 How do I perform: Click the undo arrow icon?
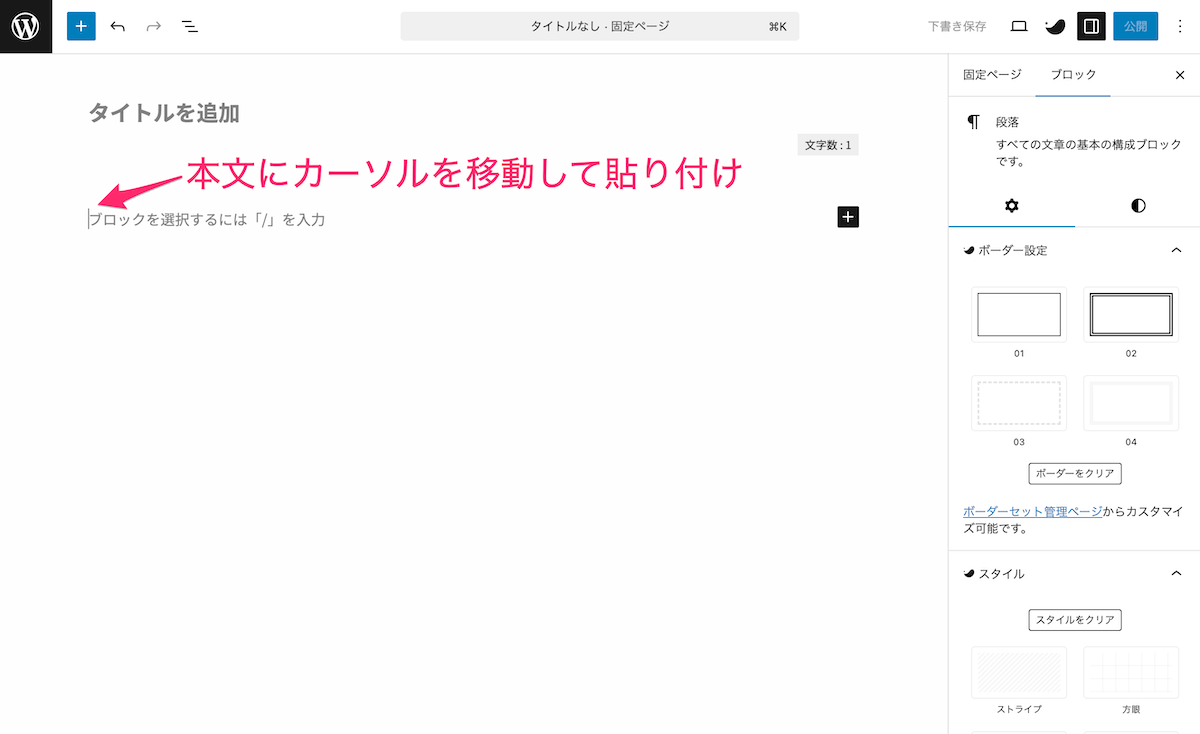click(x=118, y=26)
